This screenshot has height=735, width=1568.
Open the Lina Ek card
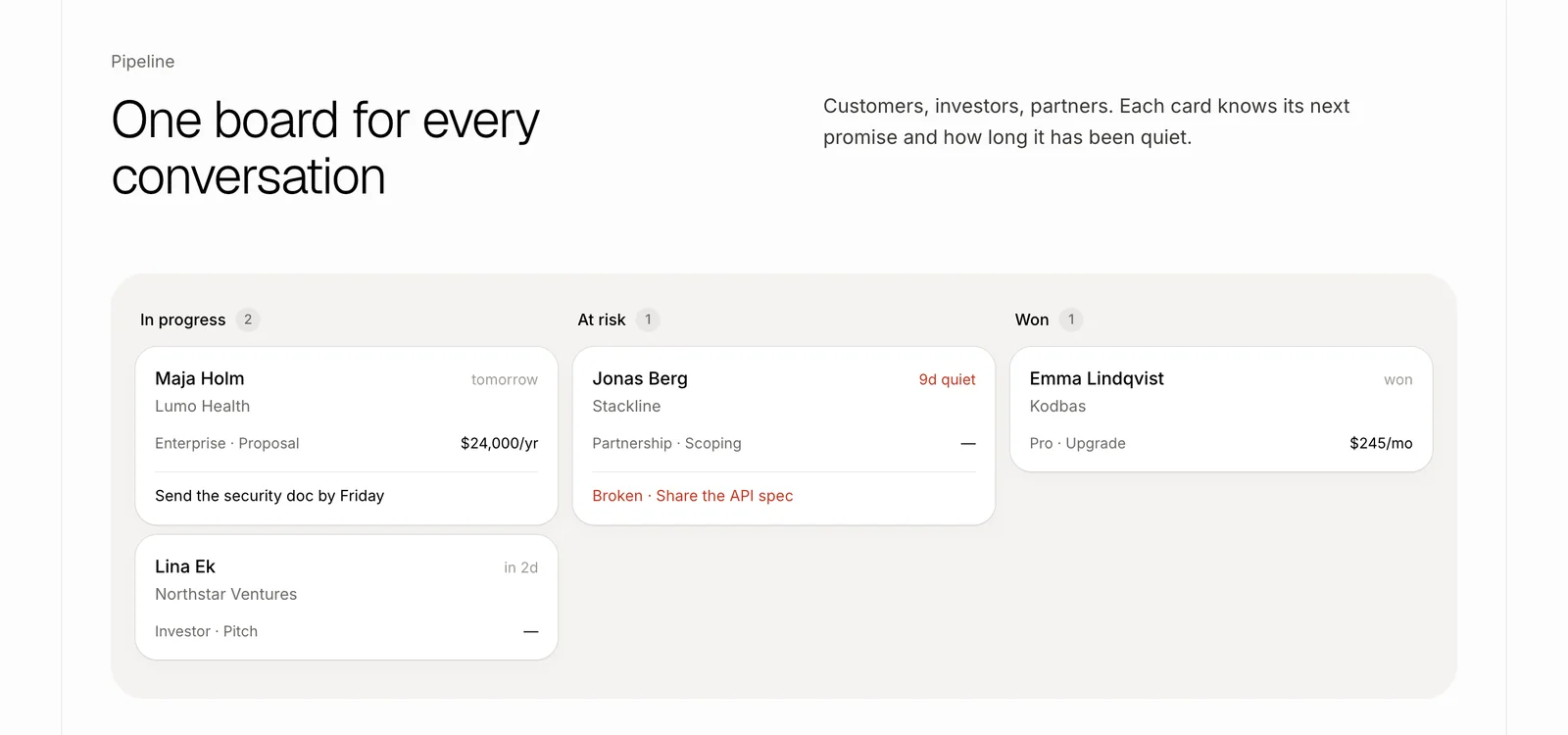pyautogui.click(x=347, y=598)
